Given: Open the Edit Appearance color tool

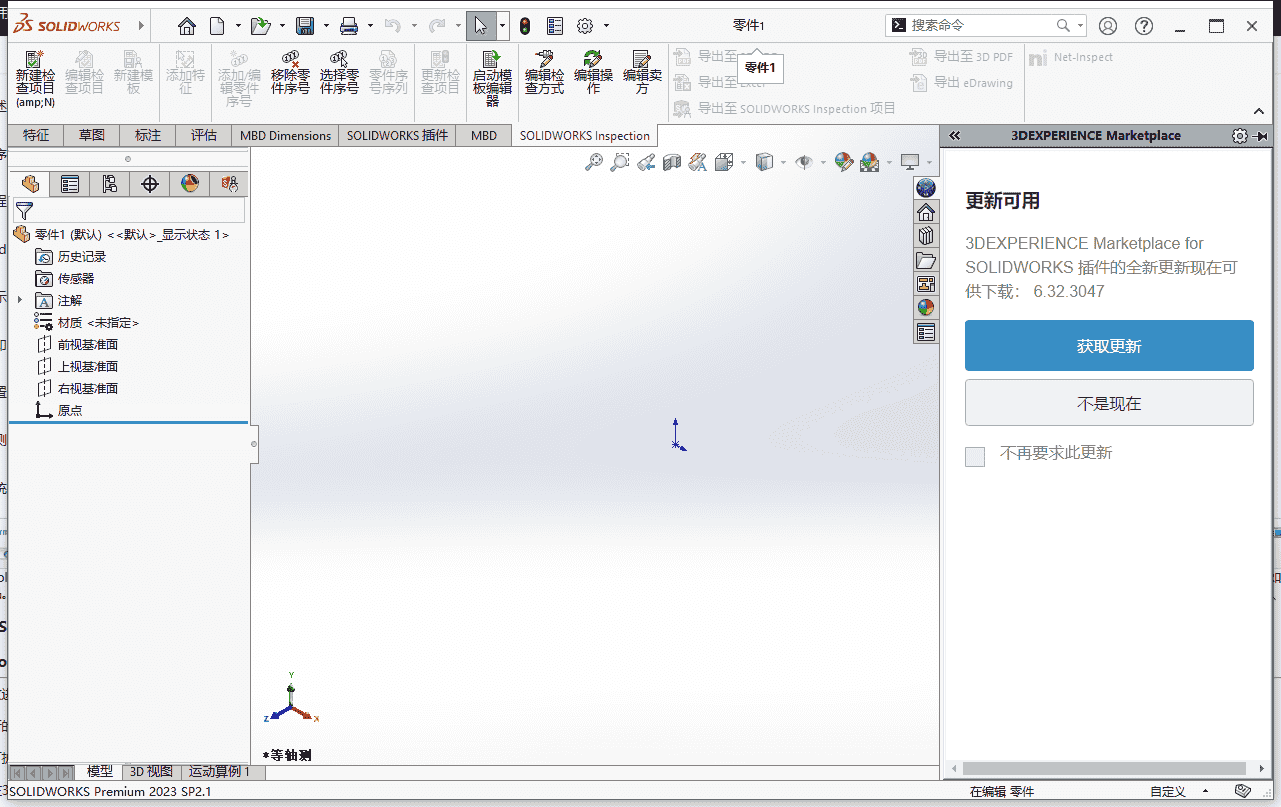Looking at the screenshot, I should pyautogui.click(x=843, y=161).
